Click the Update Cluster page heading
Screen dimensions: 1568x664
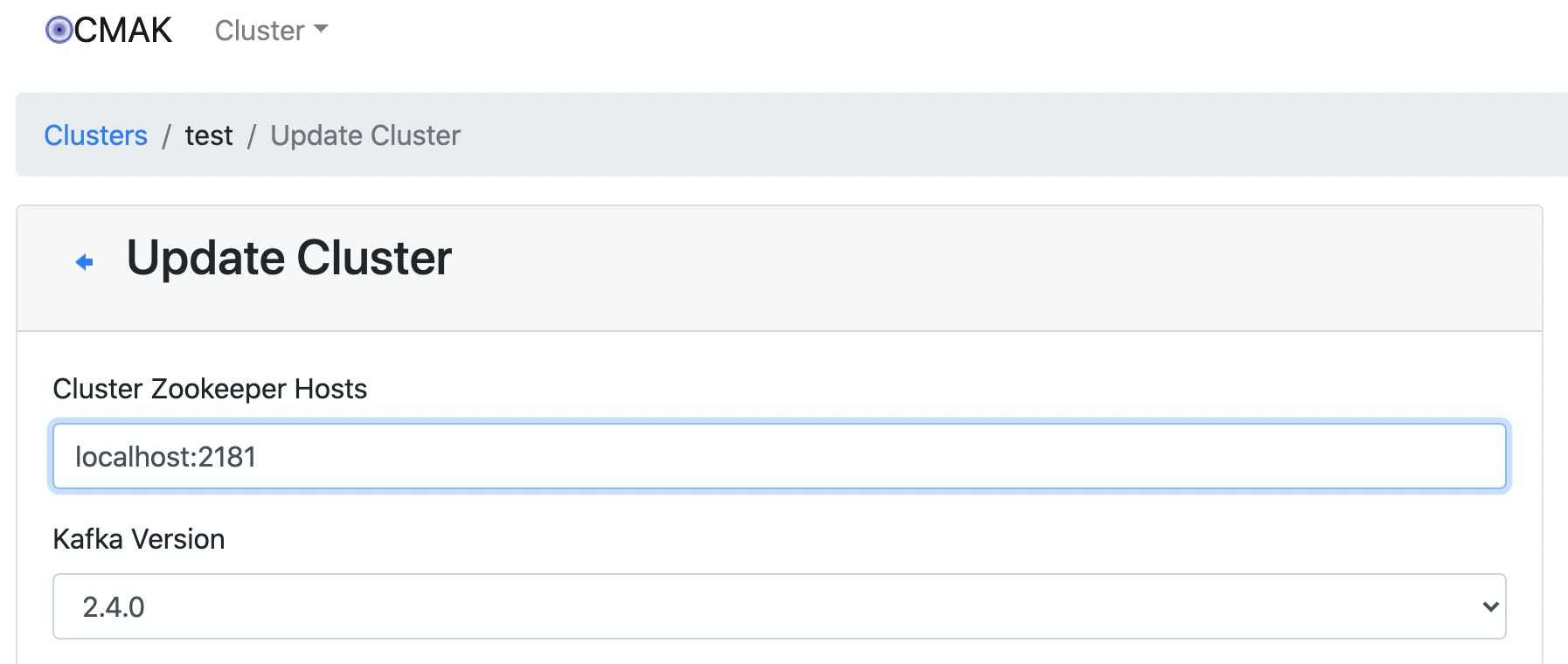click(288, 258)
